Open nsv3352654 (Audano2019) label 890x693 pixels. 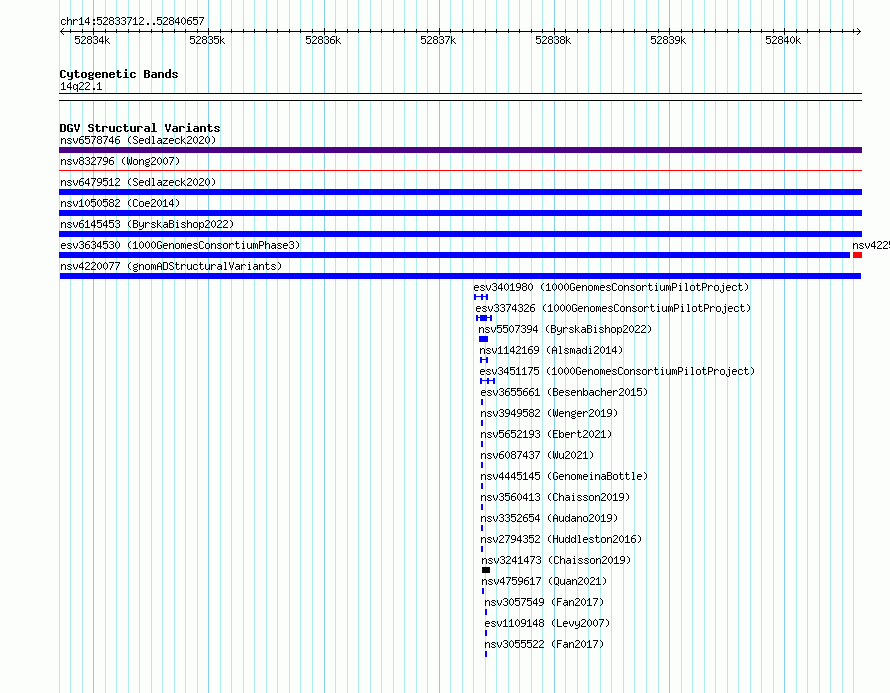(549, 518)
